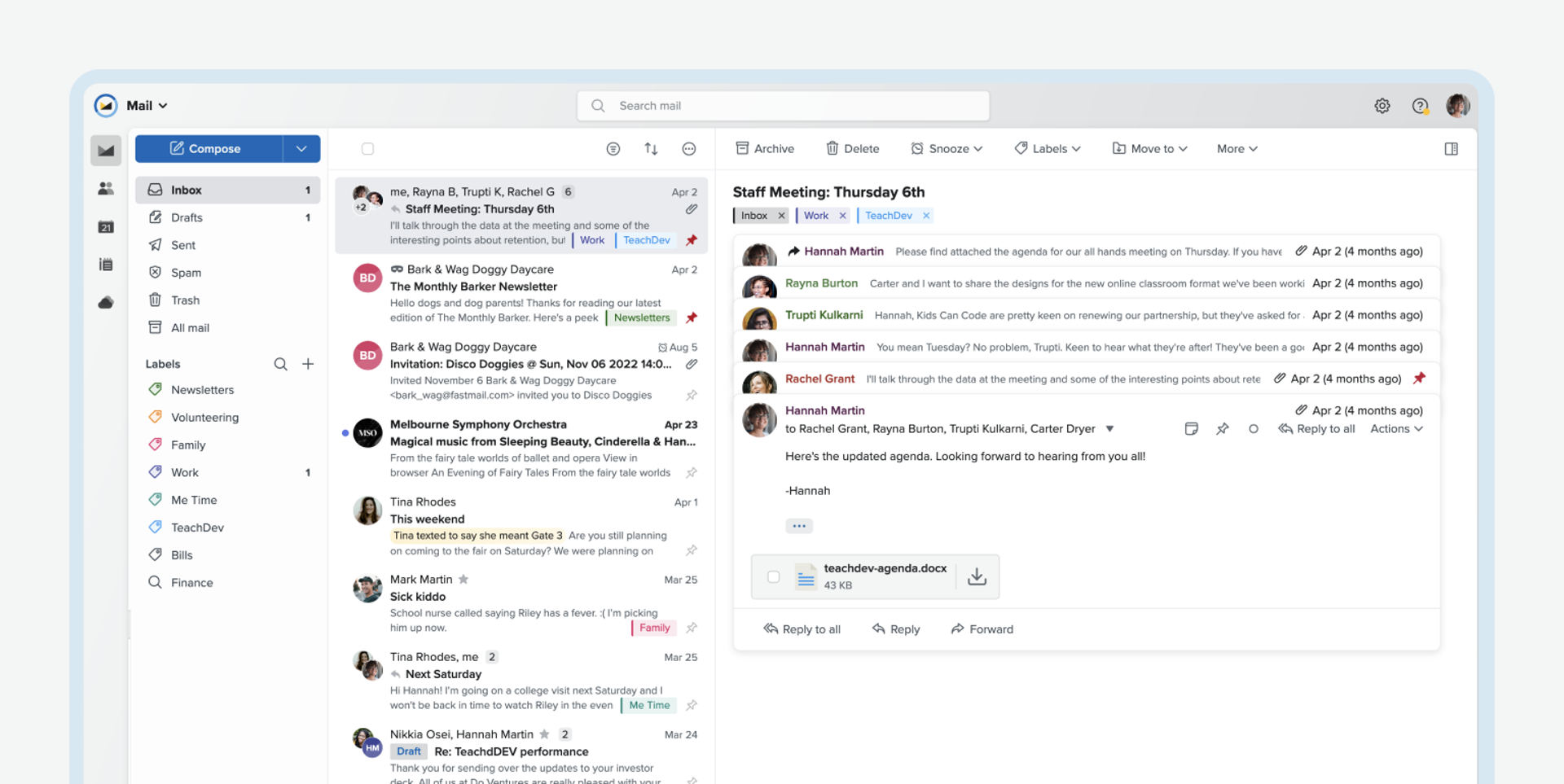Toggle pin on Tina Rhodes This weekend email

691,550
